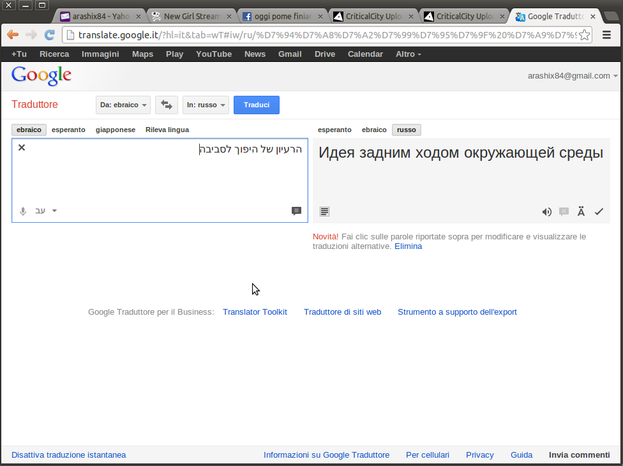Click the Russian translated text
Screen dimensions: 623x466
click(x=461, y=153)
